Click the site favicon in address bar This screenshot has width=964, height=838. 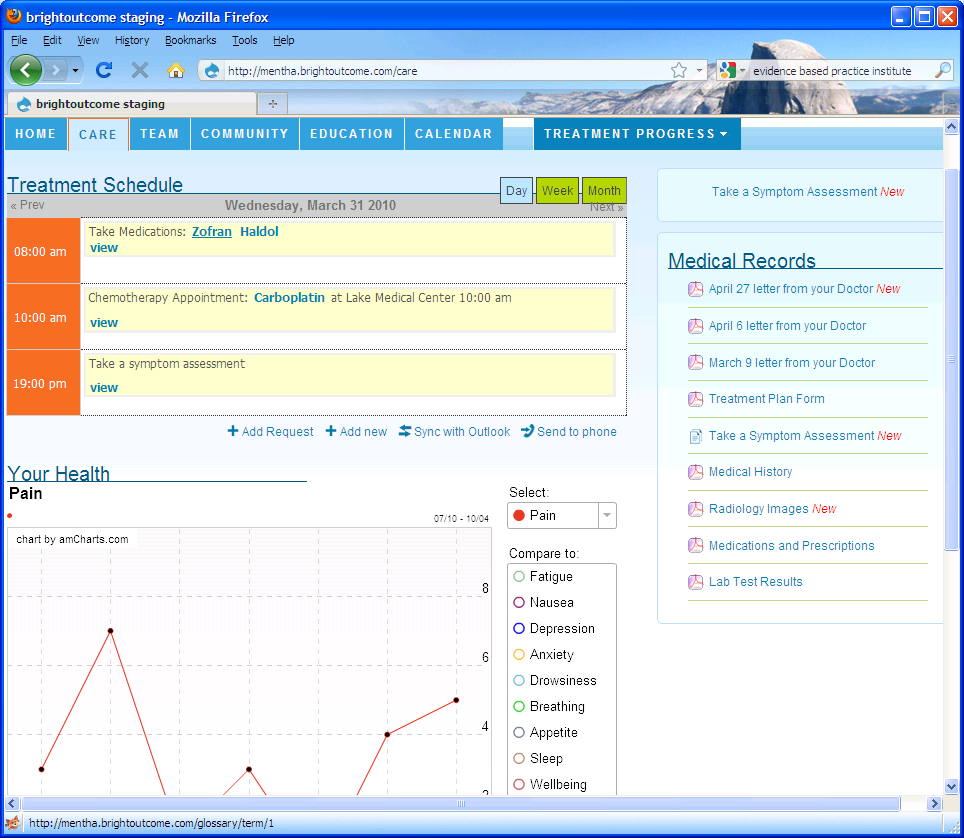click(212, 71)
